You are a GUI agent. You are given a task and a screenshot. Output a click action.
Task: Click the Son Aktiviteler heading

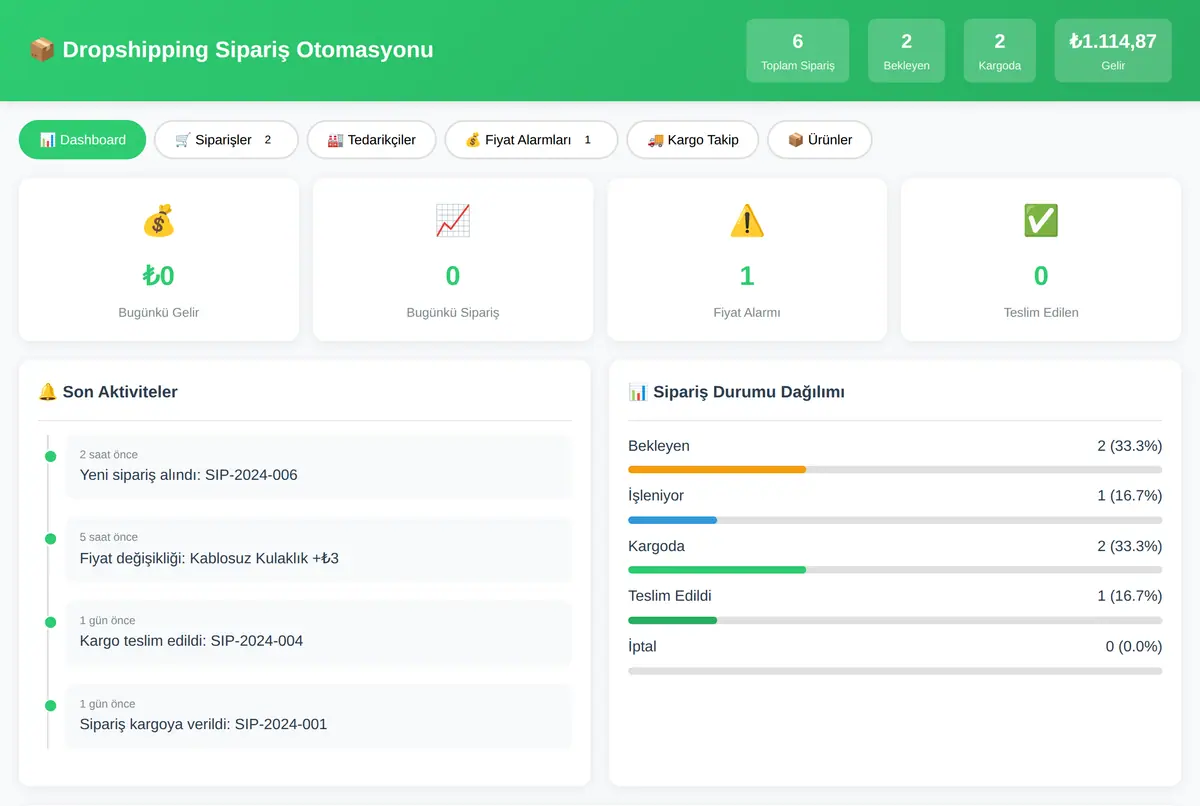coord(120,392)
